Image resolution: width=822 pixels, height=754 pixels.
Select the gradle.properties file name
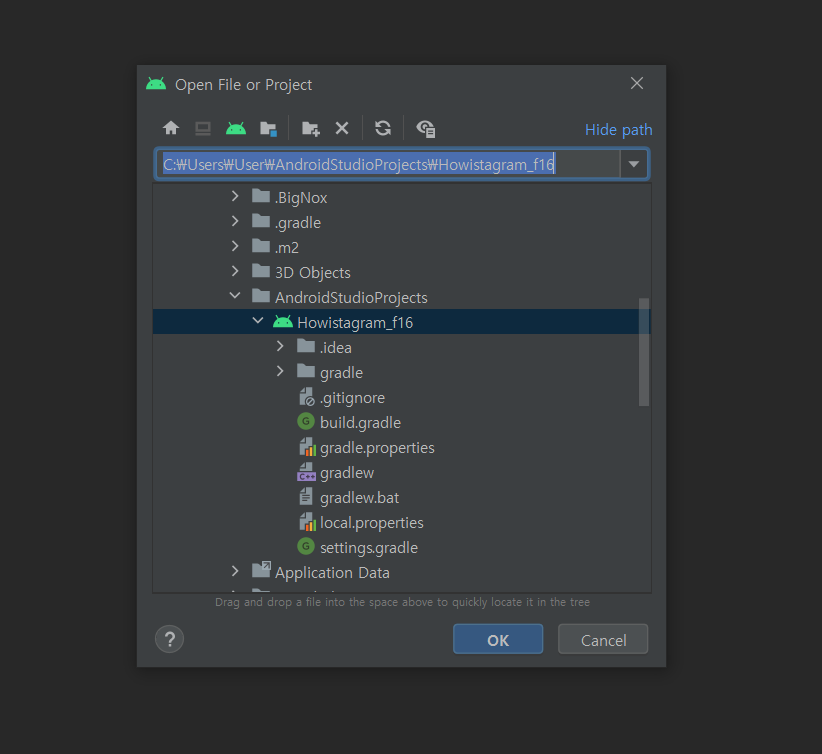pos(377,448)
